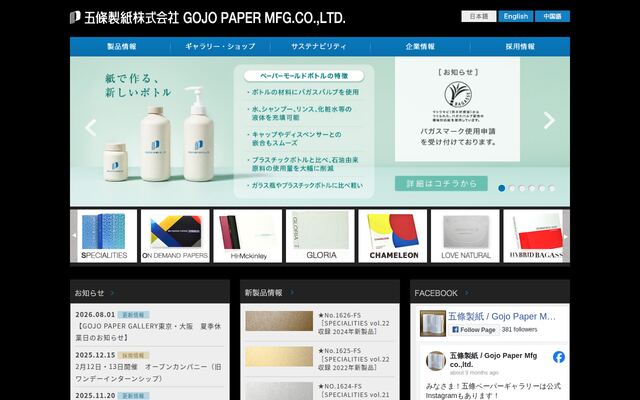Open the CHAMELEON product thumbnail
This screenshot has height=400, width=640.
coord(393,236)
